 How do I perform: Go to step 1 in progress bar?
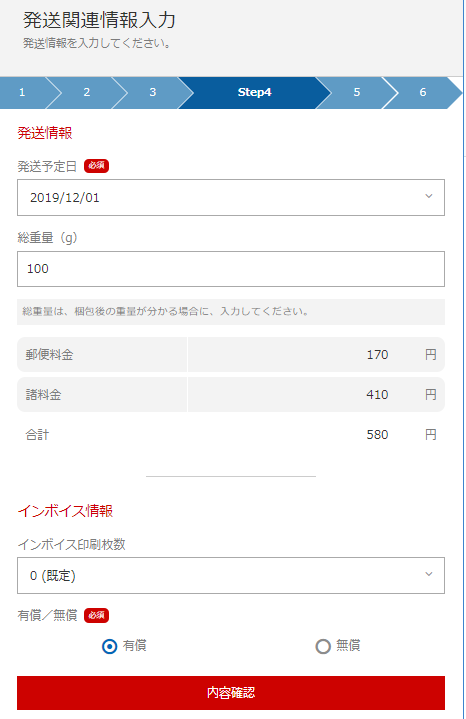(23, 93)
